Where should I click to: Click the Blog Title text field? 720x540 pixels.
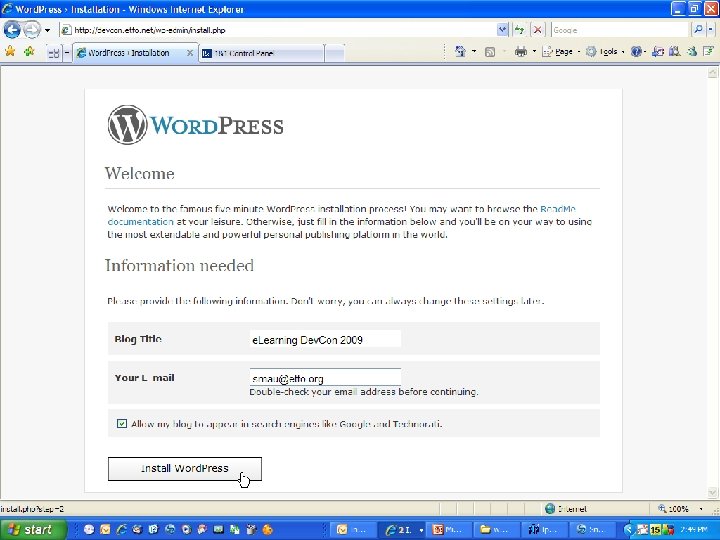(x=325, y=339)
